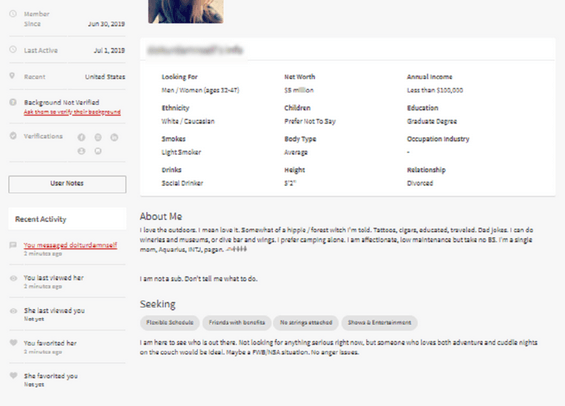Viewport: 565px width, 406px height.
Task: Click the About Me heading
Action: click(x=161, y=217)
